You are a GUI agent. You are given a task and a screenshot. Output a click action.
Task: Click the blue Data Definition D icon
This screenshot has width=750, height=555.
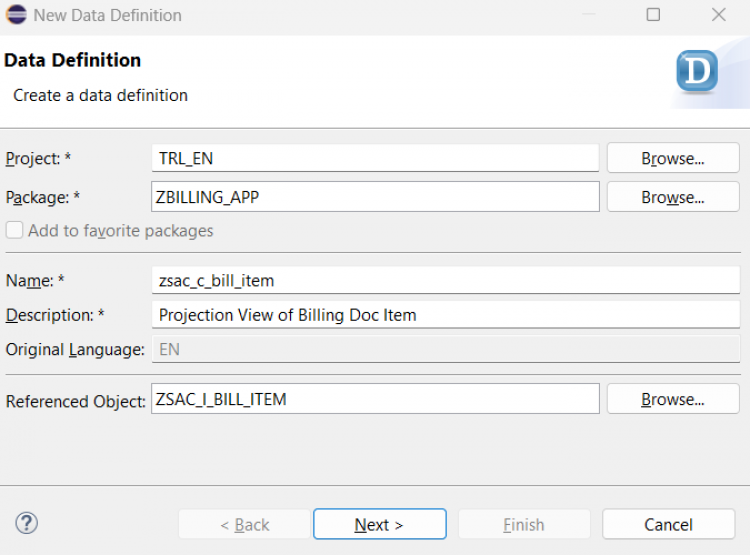click(697, 71)
